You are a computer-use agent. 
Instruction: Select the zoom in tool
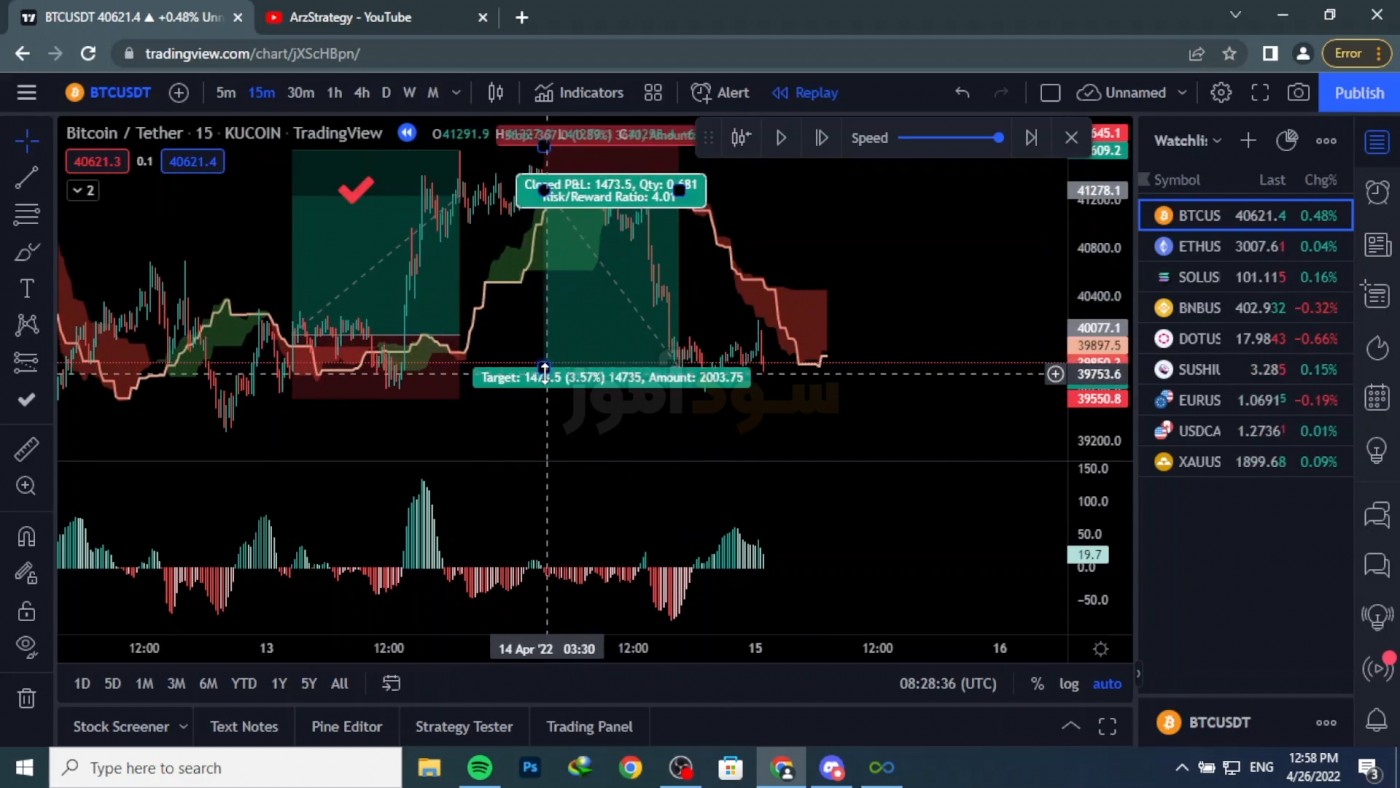point(27,486)
